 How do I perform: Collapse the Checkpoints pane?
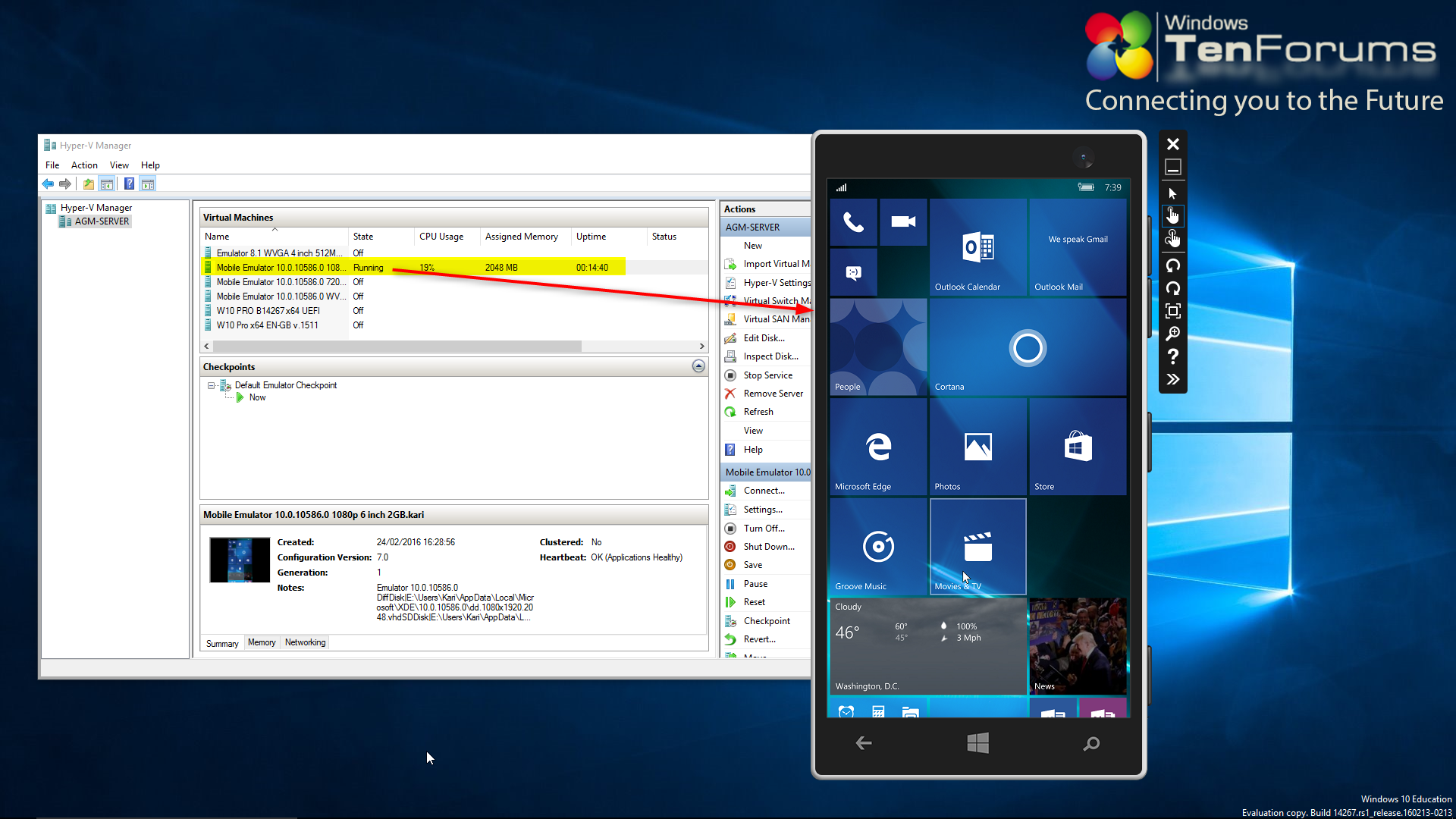698,366
